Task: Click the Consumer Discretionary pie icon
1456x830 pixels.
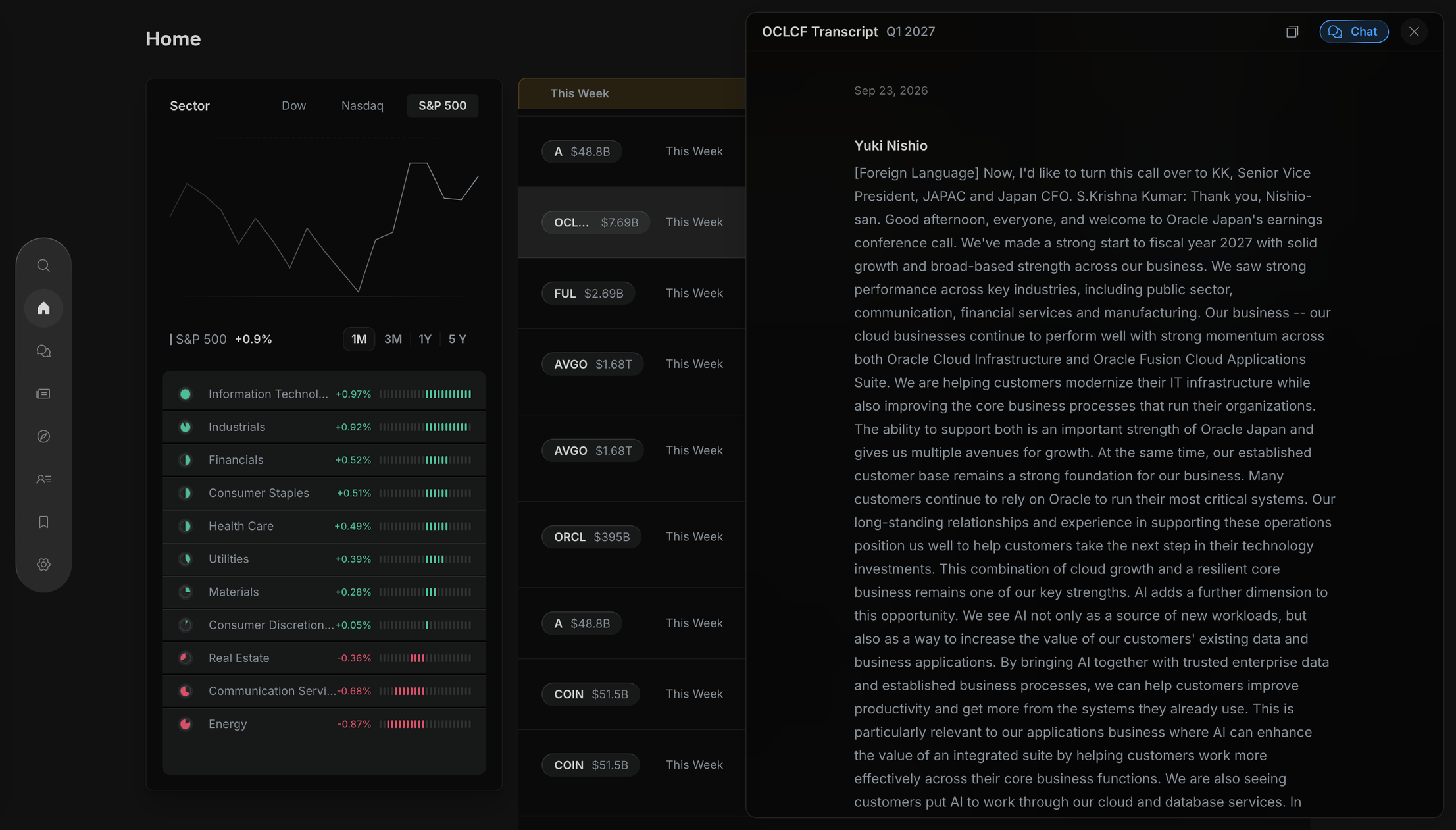Action: (186, 625)
